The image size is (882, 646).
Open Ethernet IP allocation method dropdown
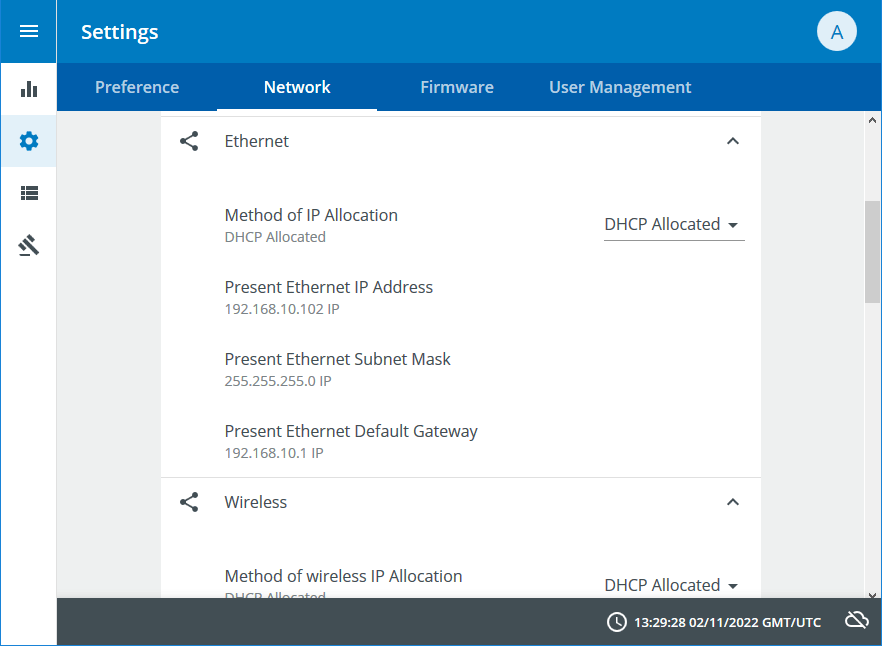(x=673, y=225)
